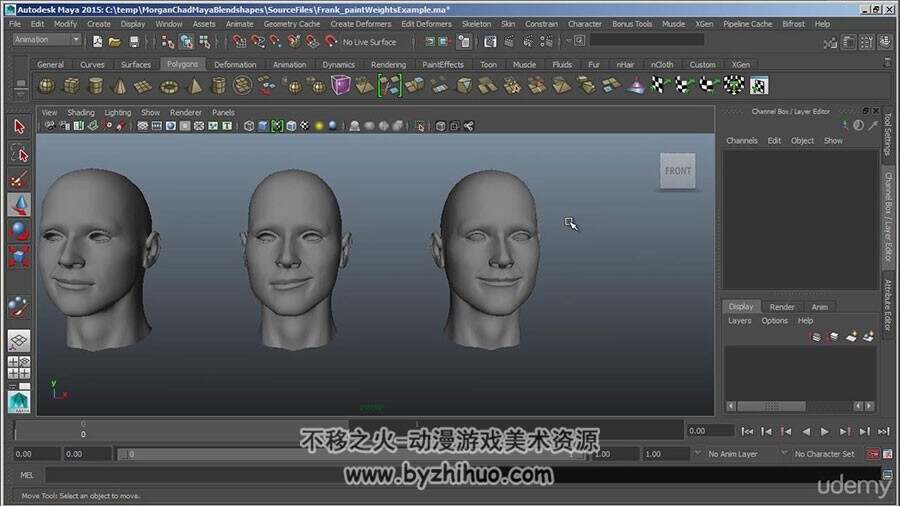900x506 pixels.
Task: Toggle use all lights yellow bulb icon
Action: click(x=319, y=126)
